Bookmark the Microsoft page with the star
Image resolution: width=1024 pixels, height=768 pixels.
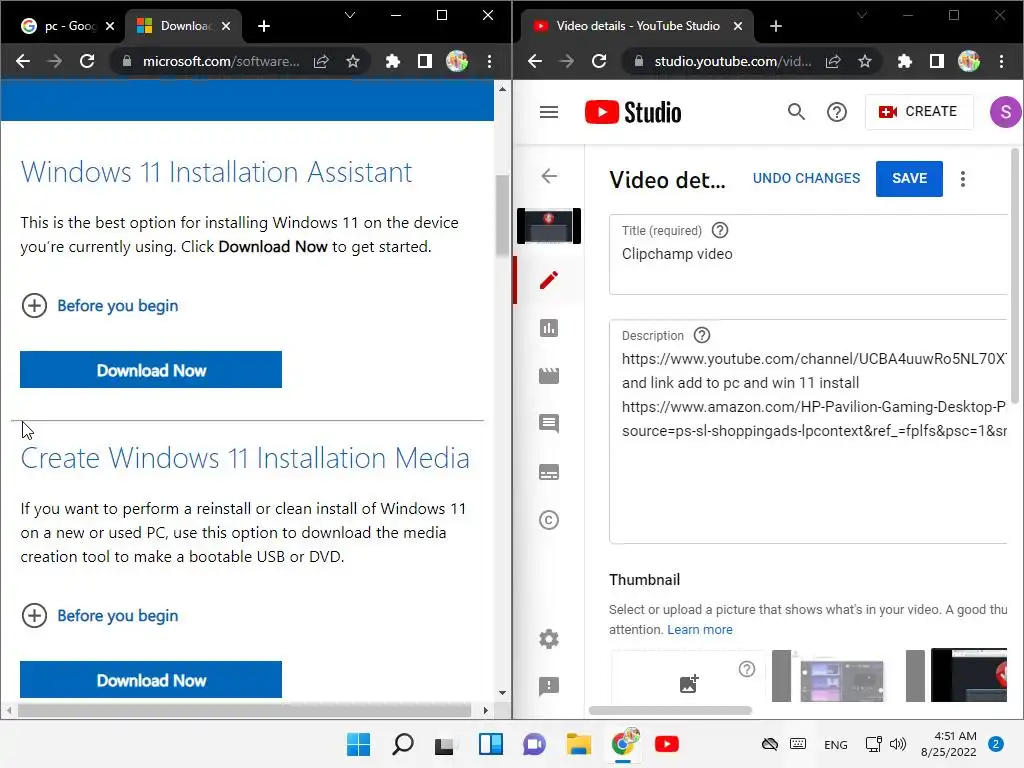pos(353,61)
